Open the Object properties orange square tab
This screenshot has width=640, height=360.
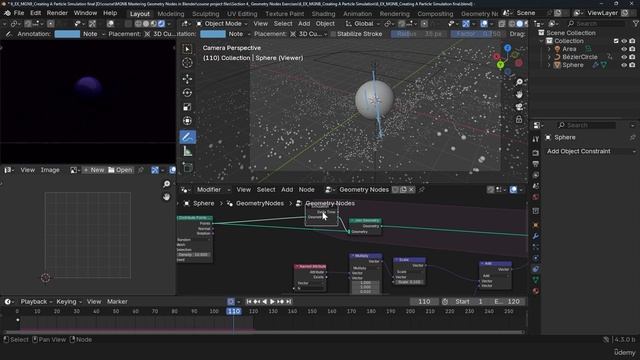[x=536, y=225]
